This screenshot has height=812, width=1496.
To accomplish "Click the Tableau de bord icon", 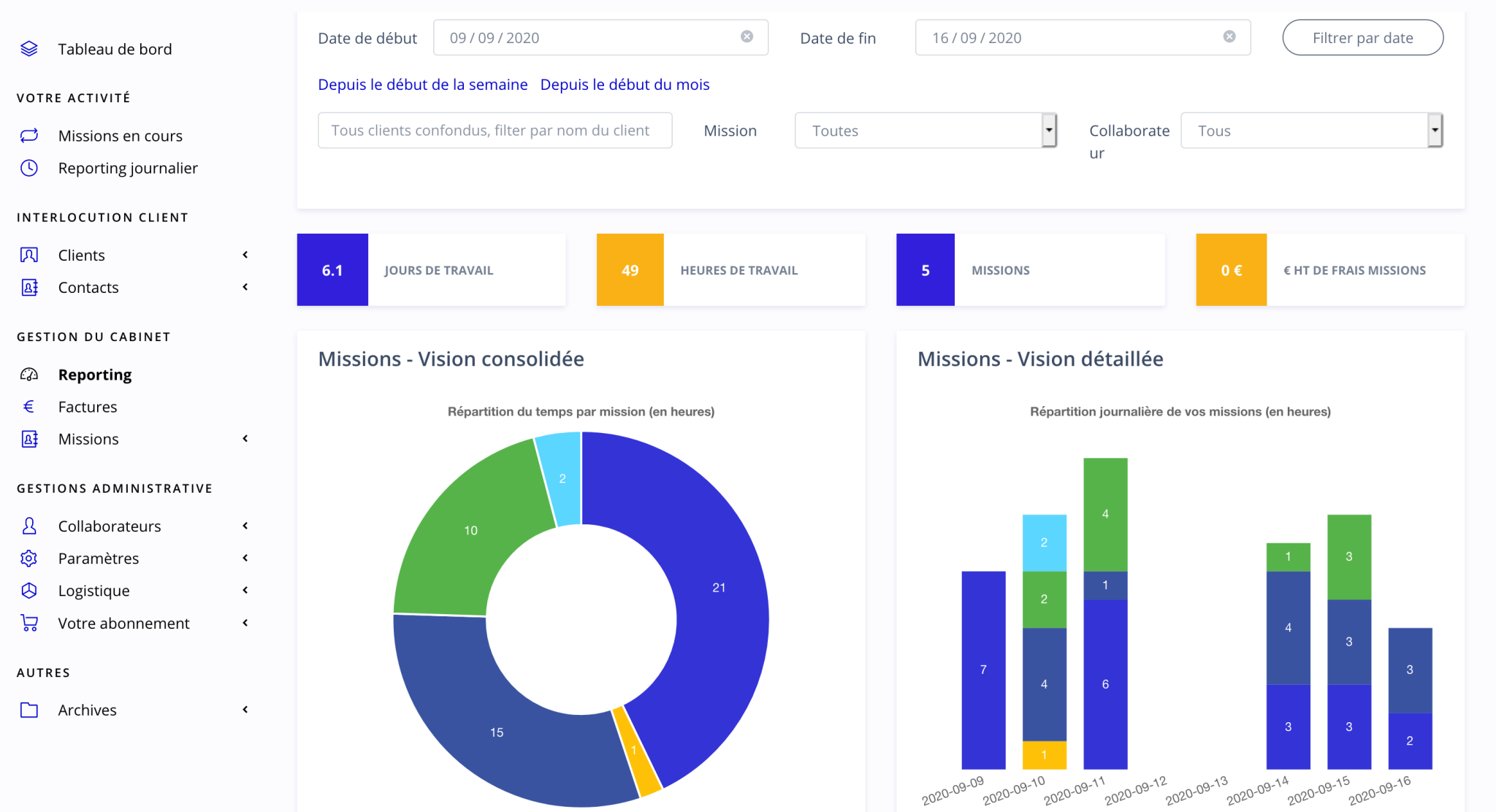I will tap(29, 48).
